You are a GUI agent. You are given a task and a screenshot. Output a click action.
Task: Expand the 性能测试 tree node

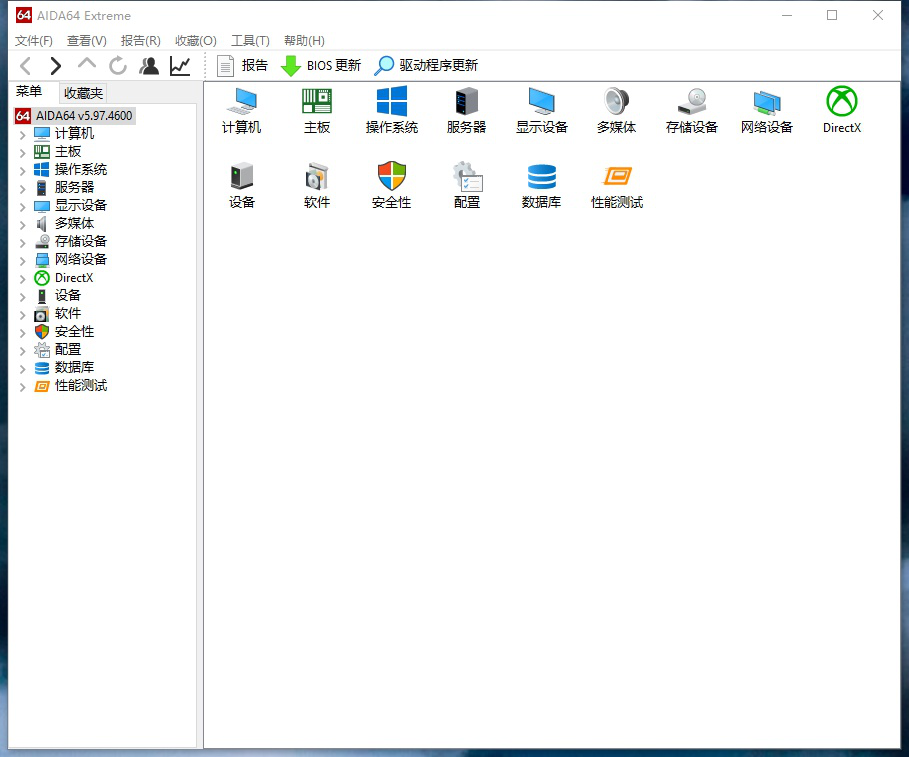pos(22,387)
